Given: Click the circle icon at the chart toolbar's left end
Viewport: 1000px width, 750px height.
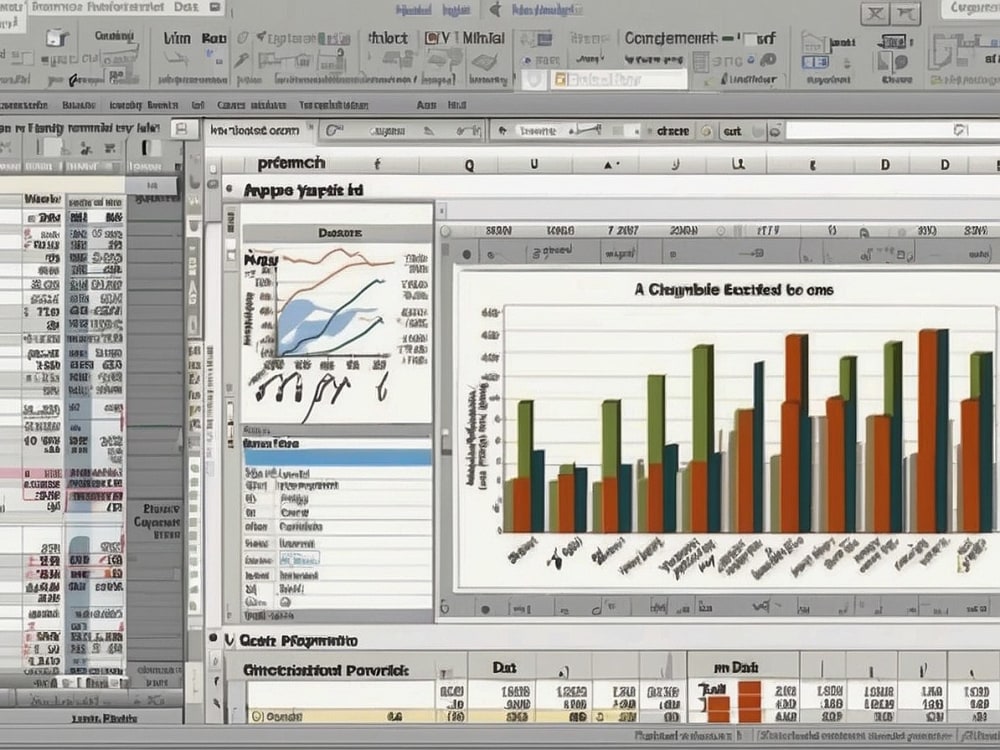Looking at the screenshot, I should point(445,231).
